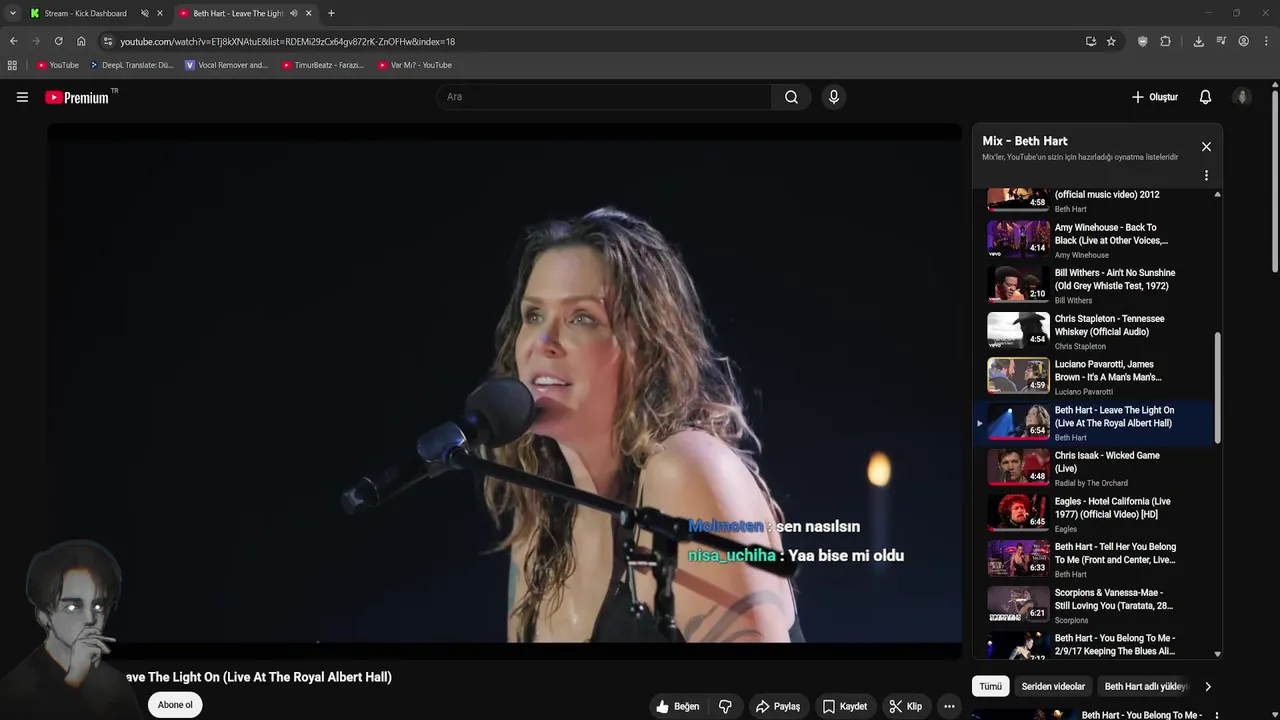Open YouTube notifications bell
The image size is (1280, 720).
1205,97
